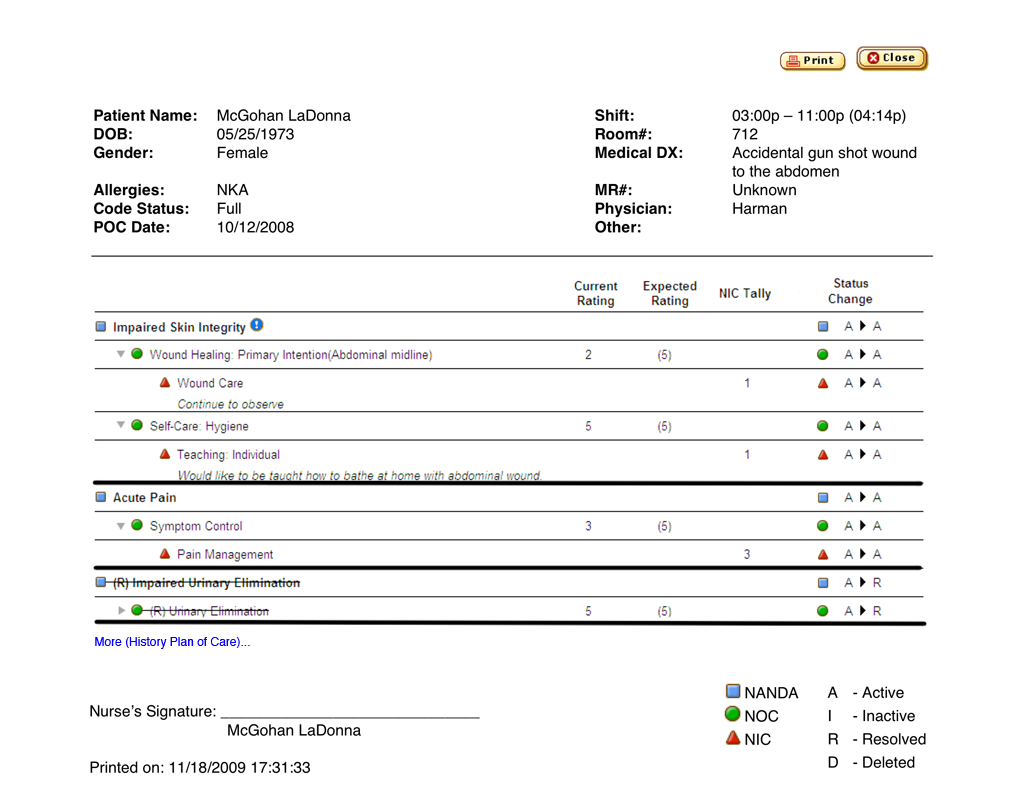Click the green NOC circle before Self-Care: Hygiene
1024x802 pixels.
pyautogui.click(x=136, y=425)
